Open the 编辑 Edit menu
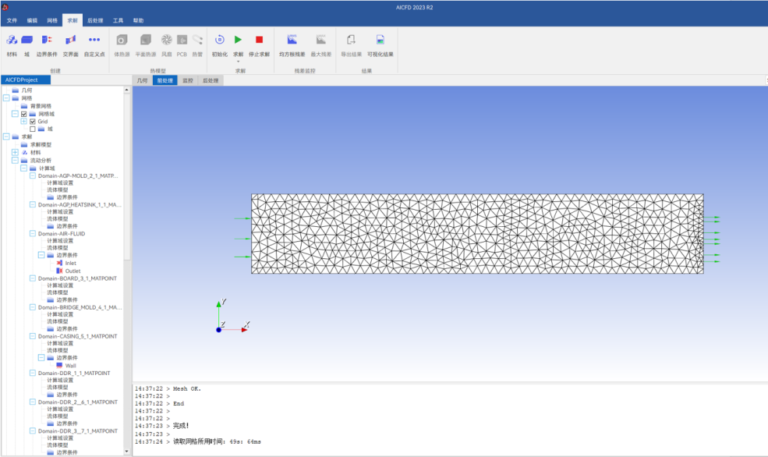 (x=32, y=21)
